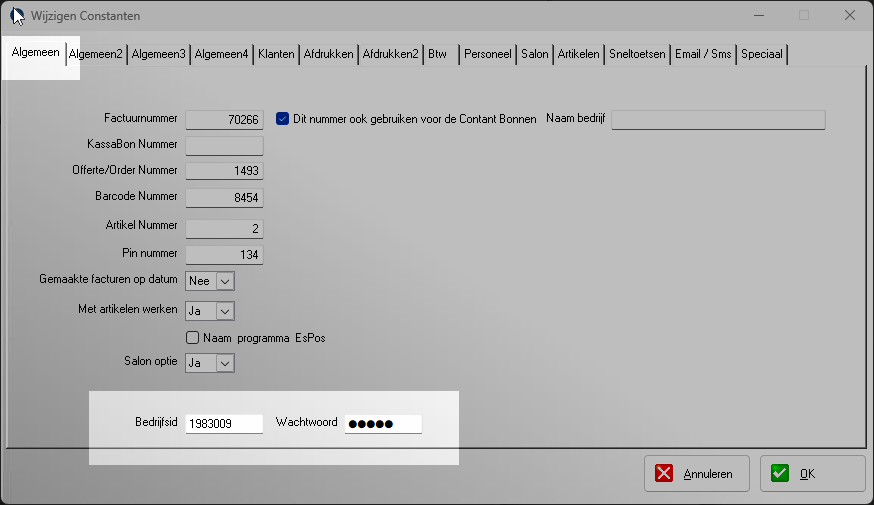Image resolution: width=874 pixels, height=505 pixels.
Task: Select the Email / Sms tab
Action: point(703,55)
